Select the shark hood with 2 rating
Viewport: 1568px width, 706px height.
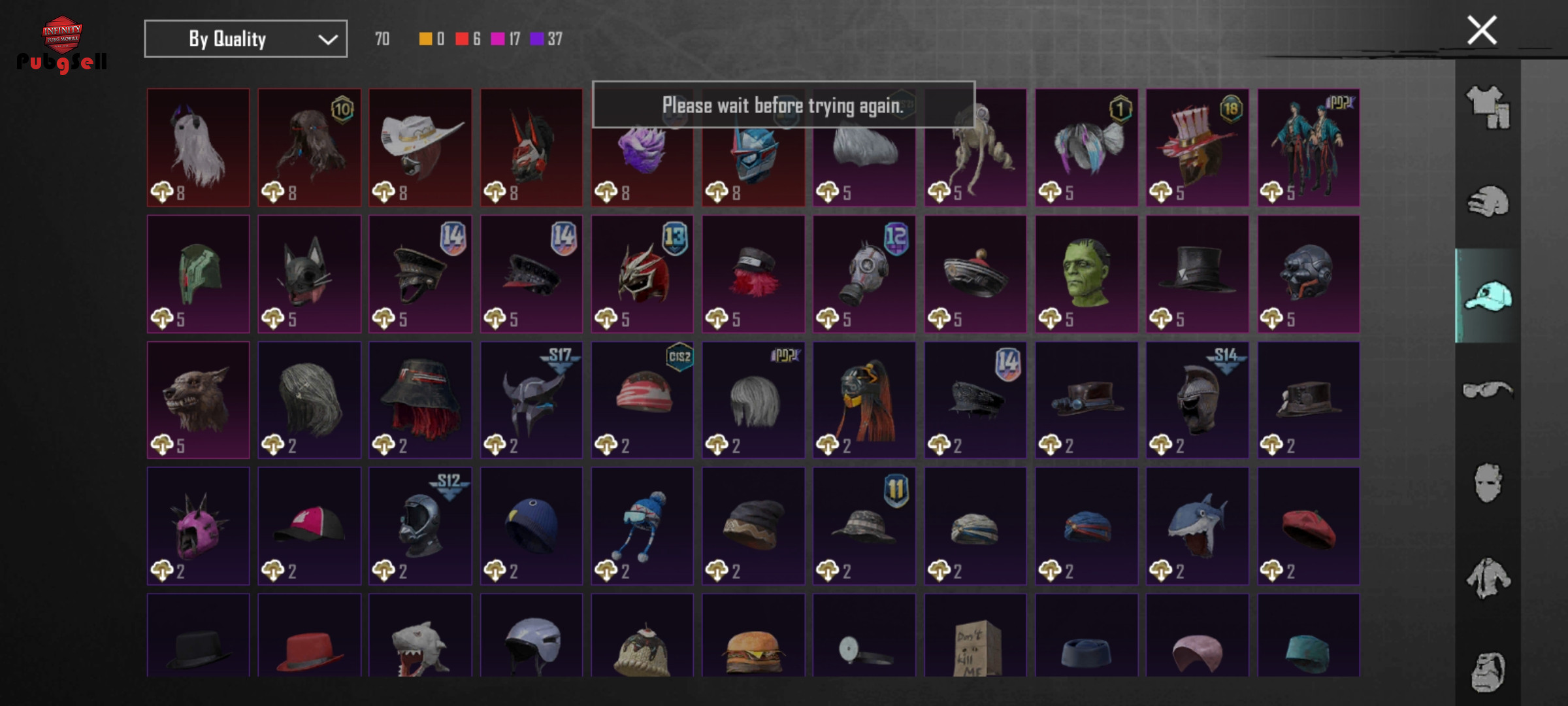tap(1198, 526)
